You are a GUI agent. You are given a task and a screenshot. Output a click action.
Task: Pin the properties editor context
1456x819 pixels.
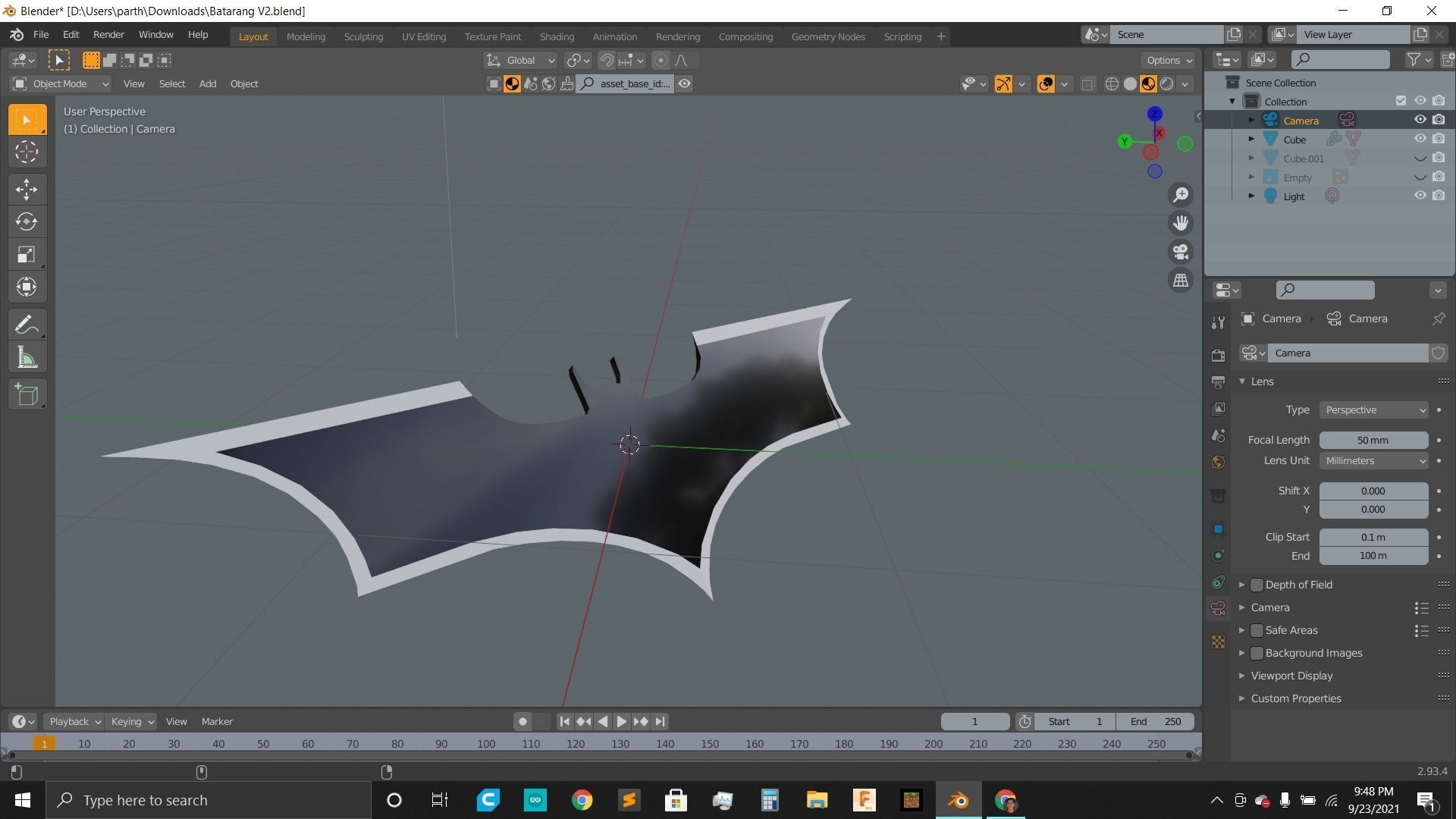(1438, 319)
